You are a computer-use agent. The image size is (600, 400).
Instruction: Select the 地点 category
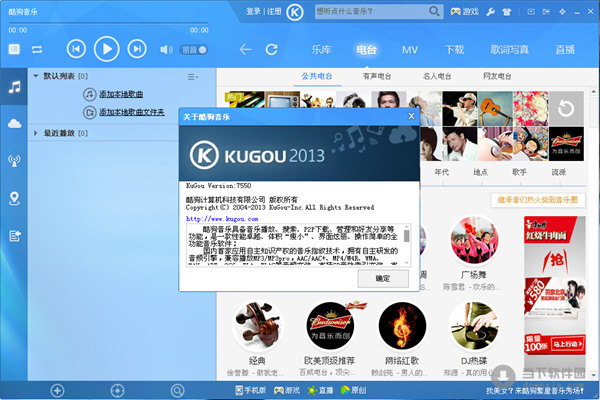click(480, 172)
